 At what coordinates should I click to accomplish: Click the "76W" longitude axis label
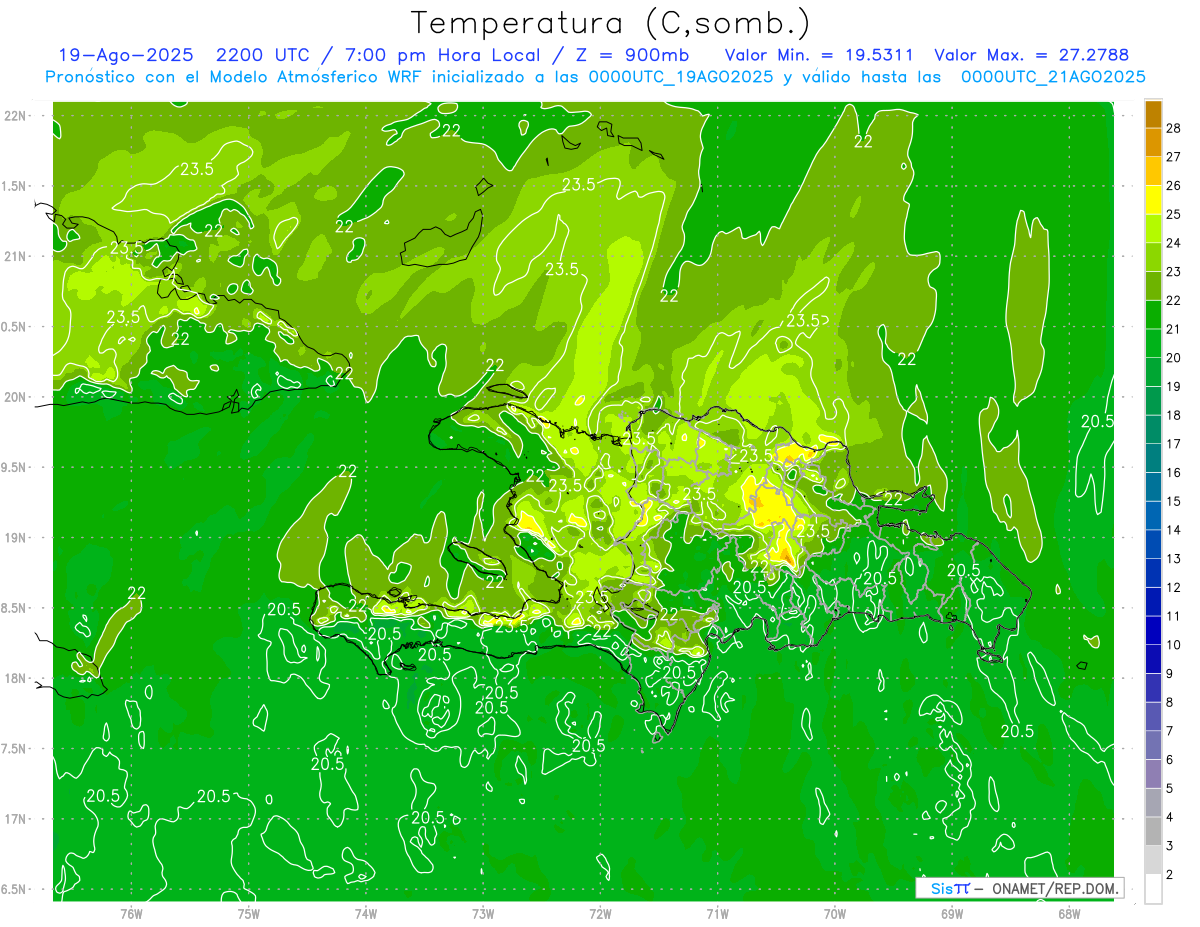point(131,913)
